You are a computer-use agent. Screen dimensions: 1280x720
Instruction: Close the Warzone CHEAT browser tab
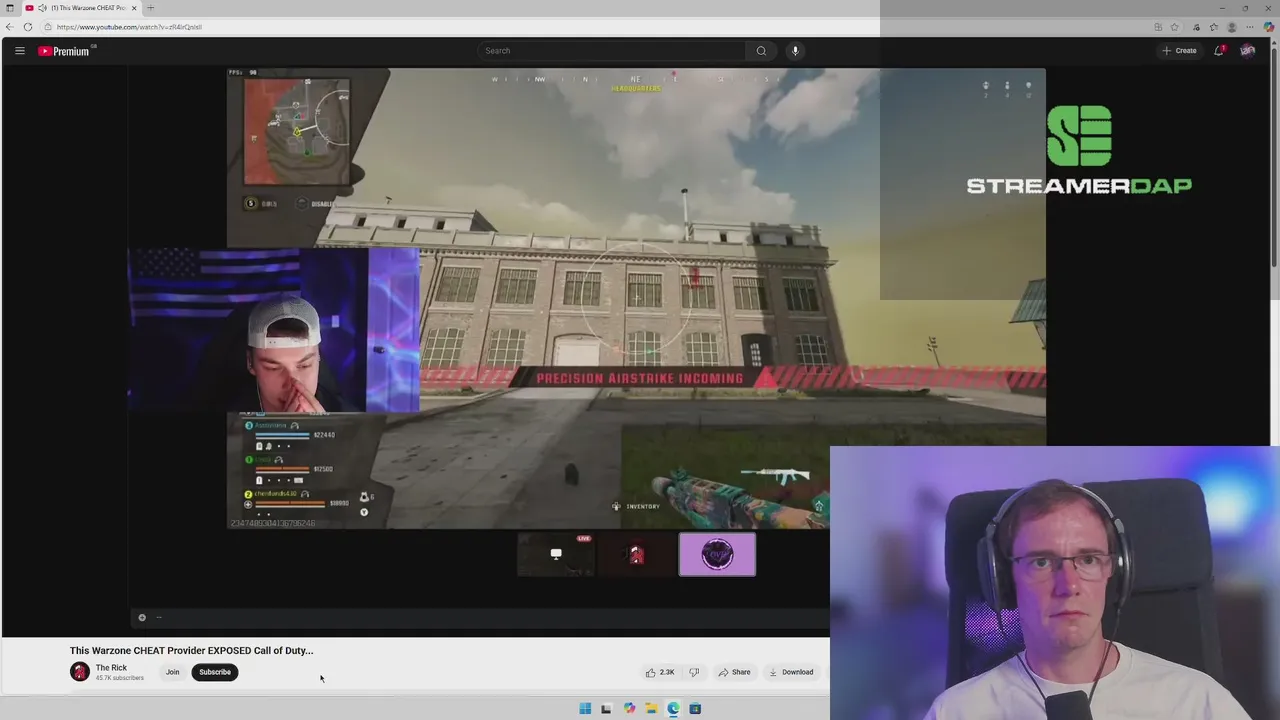pyautogui.click(x=134, y=8)
